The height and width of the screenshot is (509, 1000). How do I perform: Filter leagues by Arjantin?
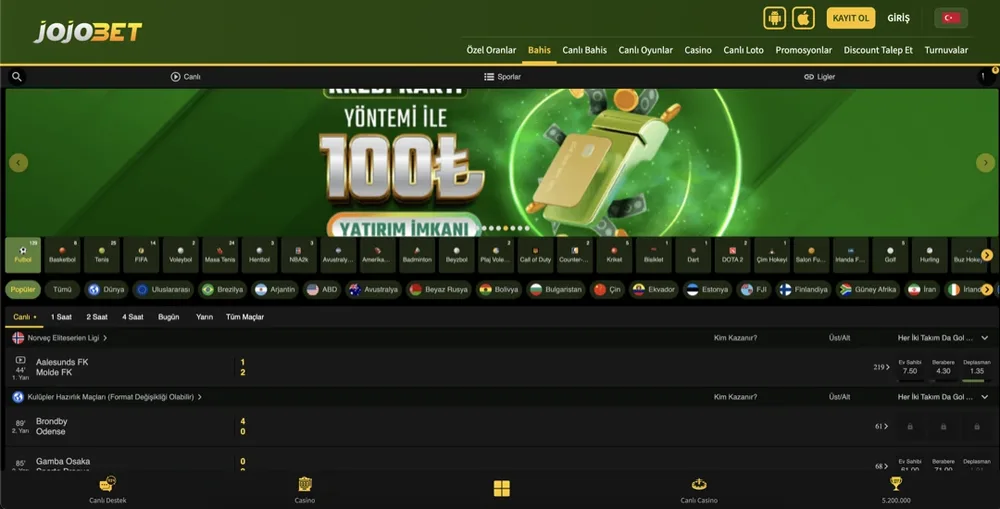pos(275,290)
